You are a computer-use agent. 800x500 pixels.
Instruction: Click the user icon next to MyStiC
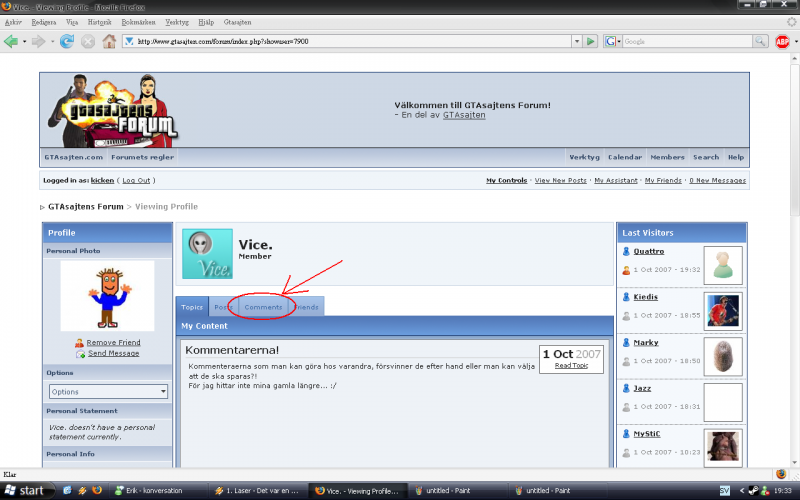point(626,434)
